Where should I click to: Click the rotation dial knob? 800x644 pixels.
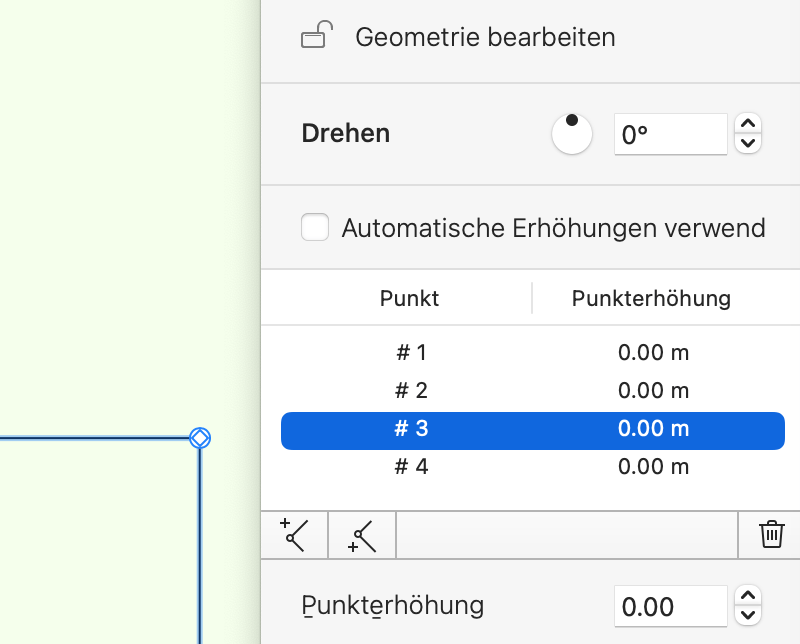tap(572, 134)
